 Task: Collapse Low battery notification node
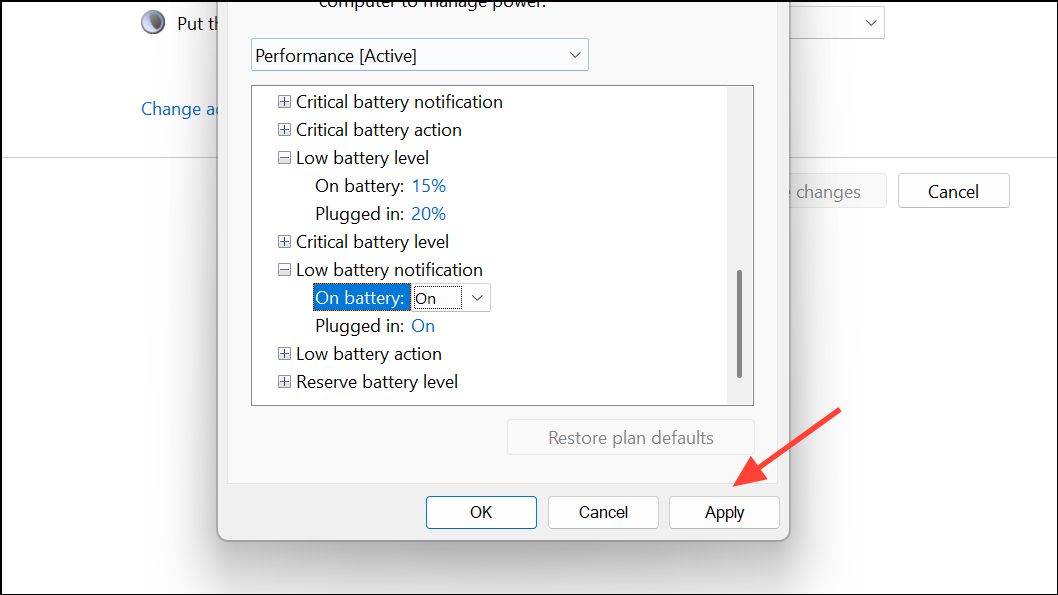pos(284,270)
